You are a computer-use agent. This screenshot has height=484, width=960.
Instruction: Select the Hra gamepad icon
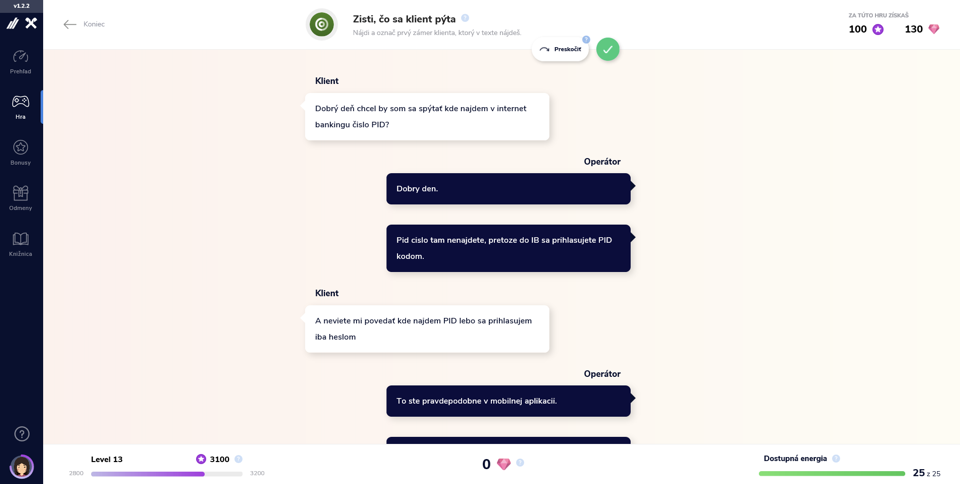tap(21, 101)
